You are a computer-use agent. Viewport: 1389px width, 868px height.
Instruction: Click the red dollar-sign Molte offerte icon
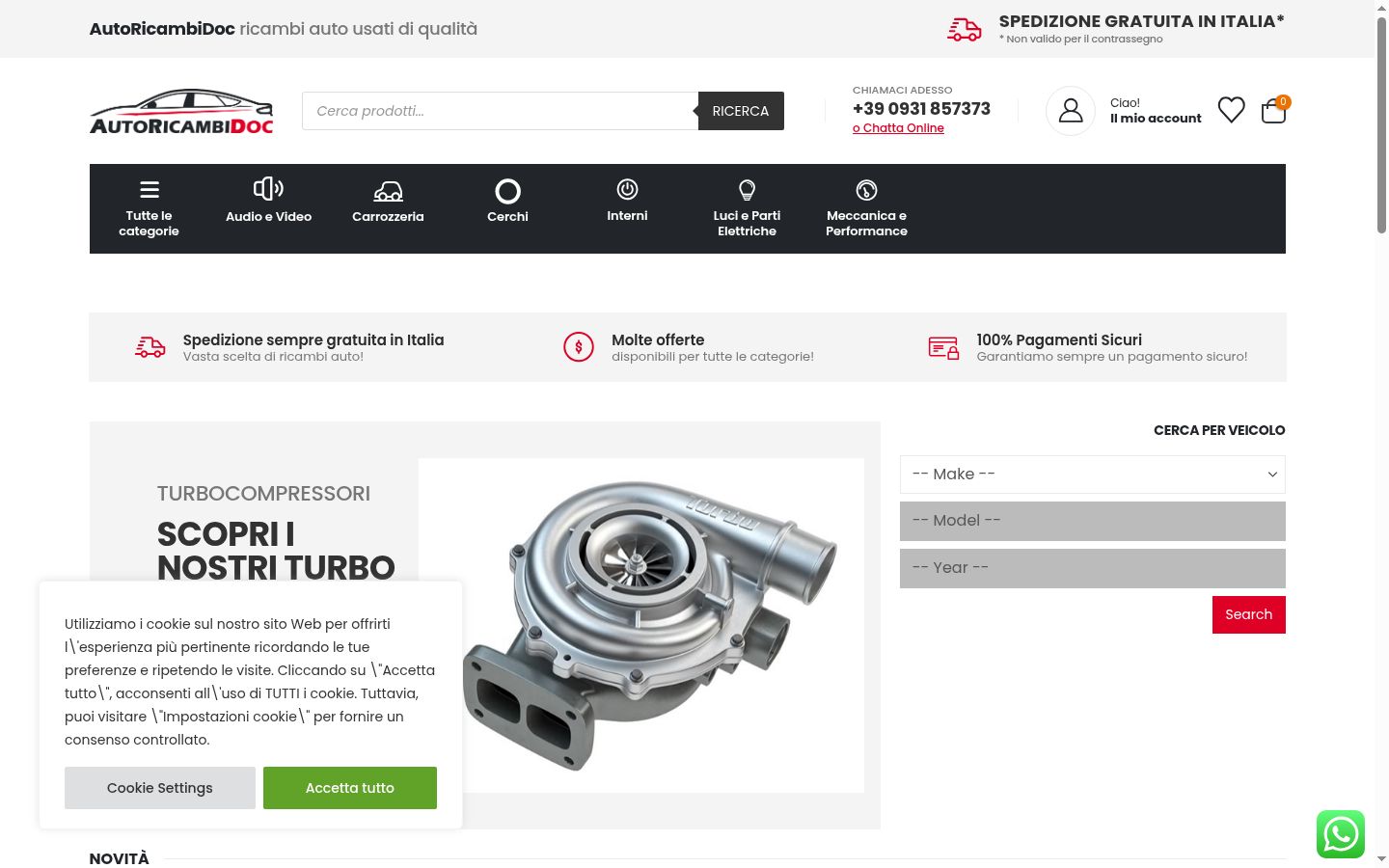pos(579,347)
